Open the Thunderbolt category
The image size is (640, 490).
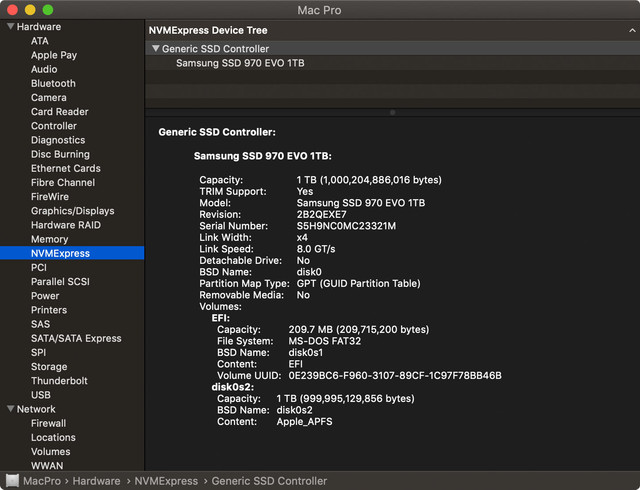pos(59,381)
